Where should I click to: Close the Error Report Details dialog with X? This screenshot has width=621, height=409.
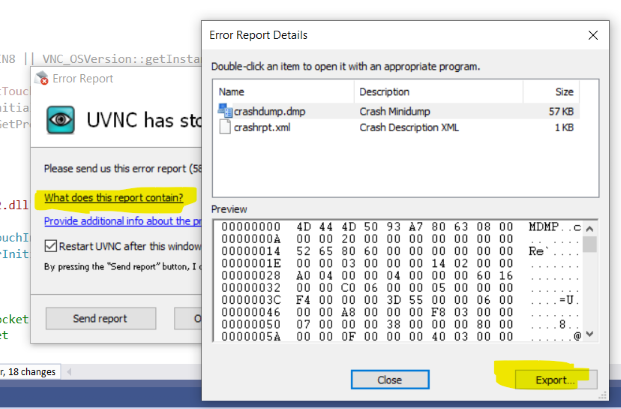[x=593, y=35]
